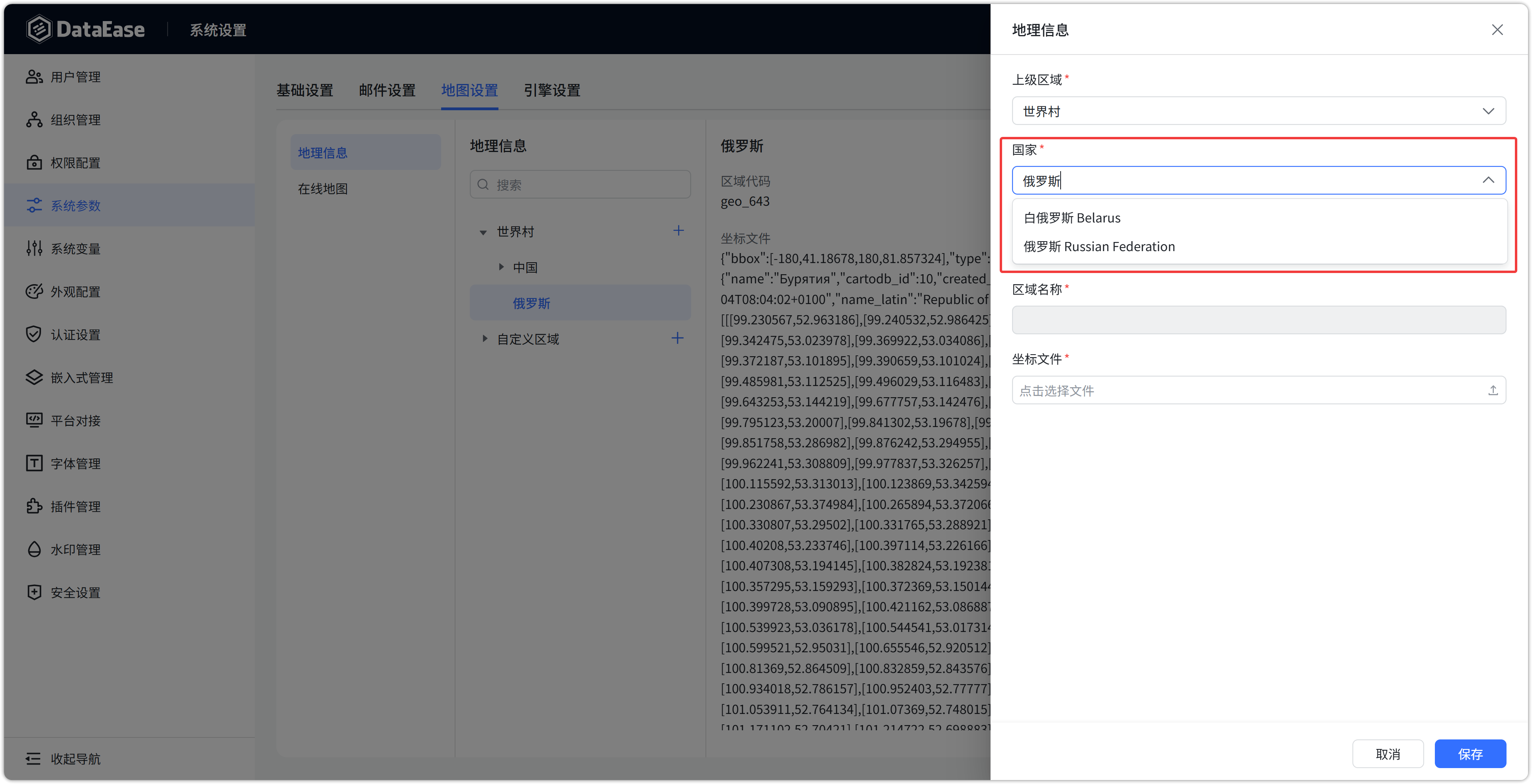Switch to 引擎设置 tab
Image resolution: width=1532 pixels, height=784 pixels.
tap(552, 90)
